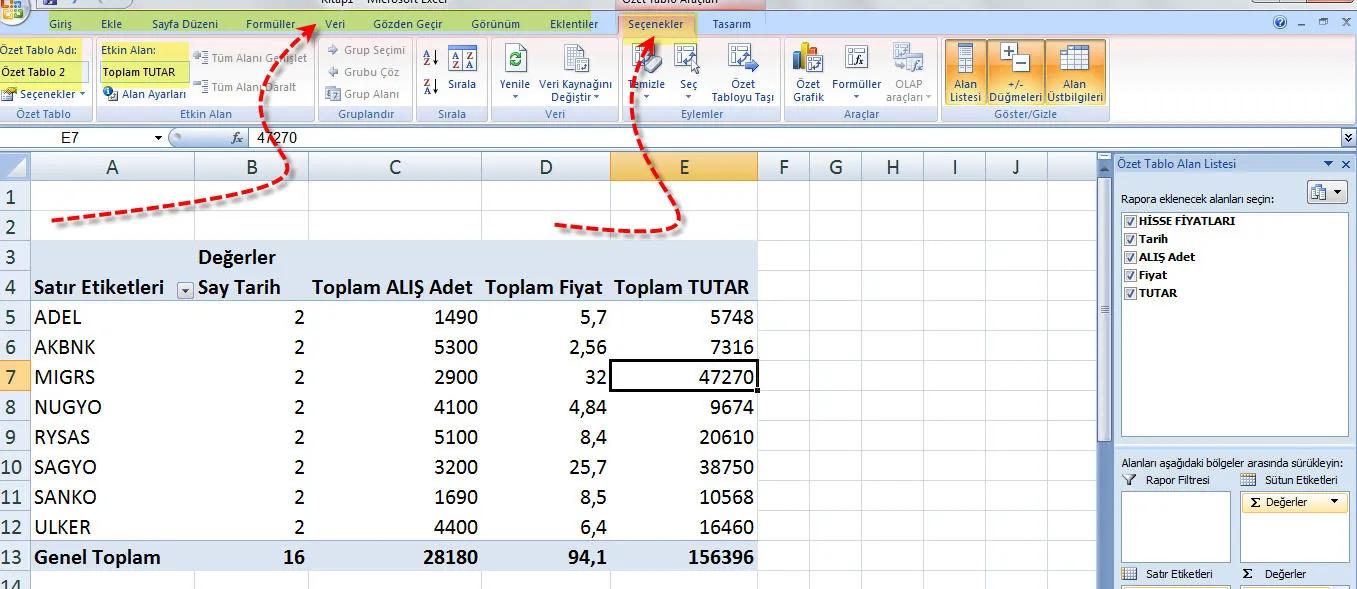Open the Tasarım ribbon tab
Viewport: 1357px width, 589px height.
[x=731, y=24]
